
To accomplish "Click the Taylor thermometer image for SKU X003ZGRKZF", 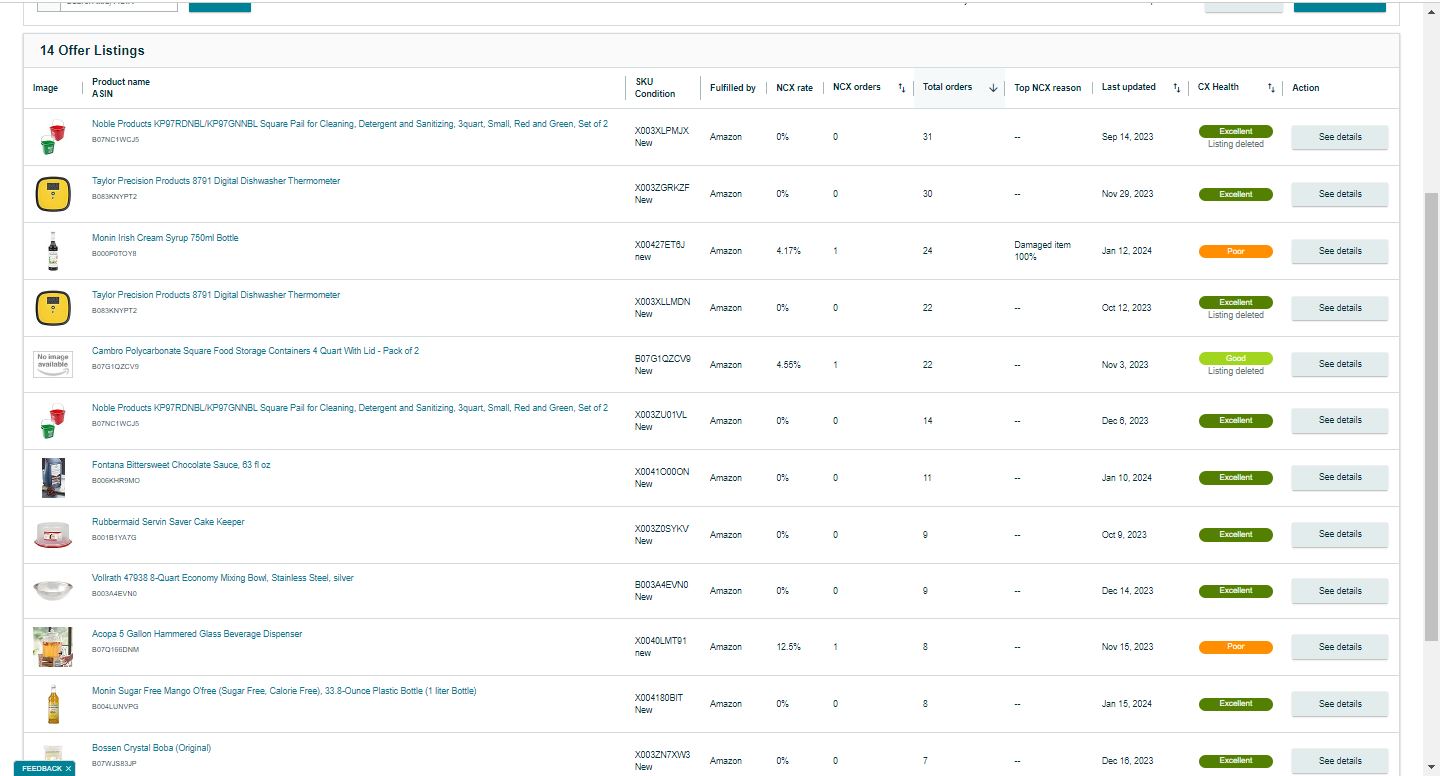I will (52, 194).
